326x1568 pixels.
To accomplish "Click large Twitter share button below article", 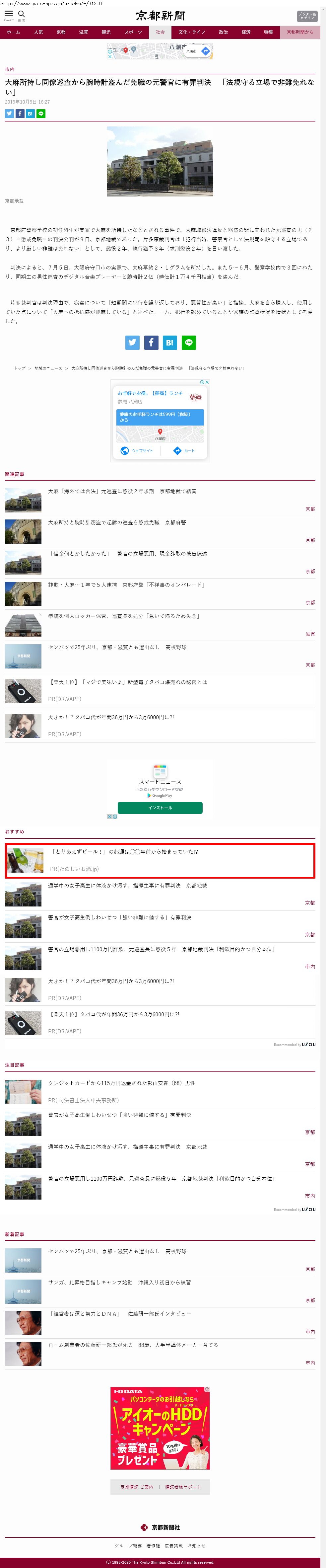I will [x=132, y=343].
